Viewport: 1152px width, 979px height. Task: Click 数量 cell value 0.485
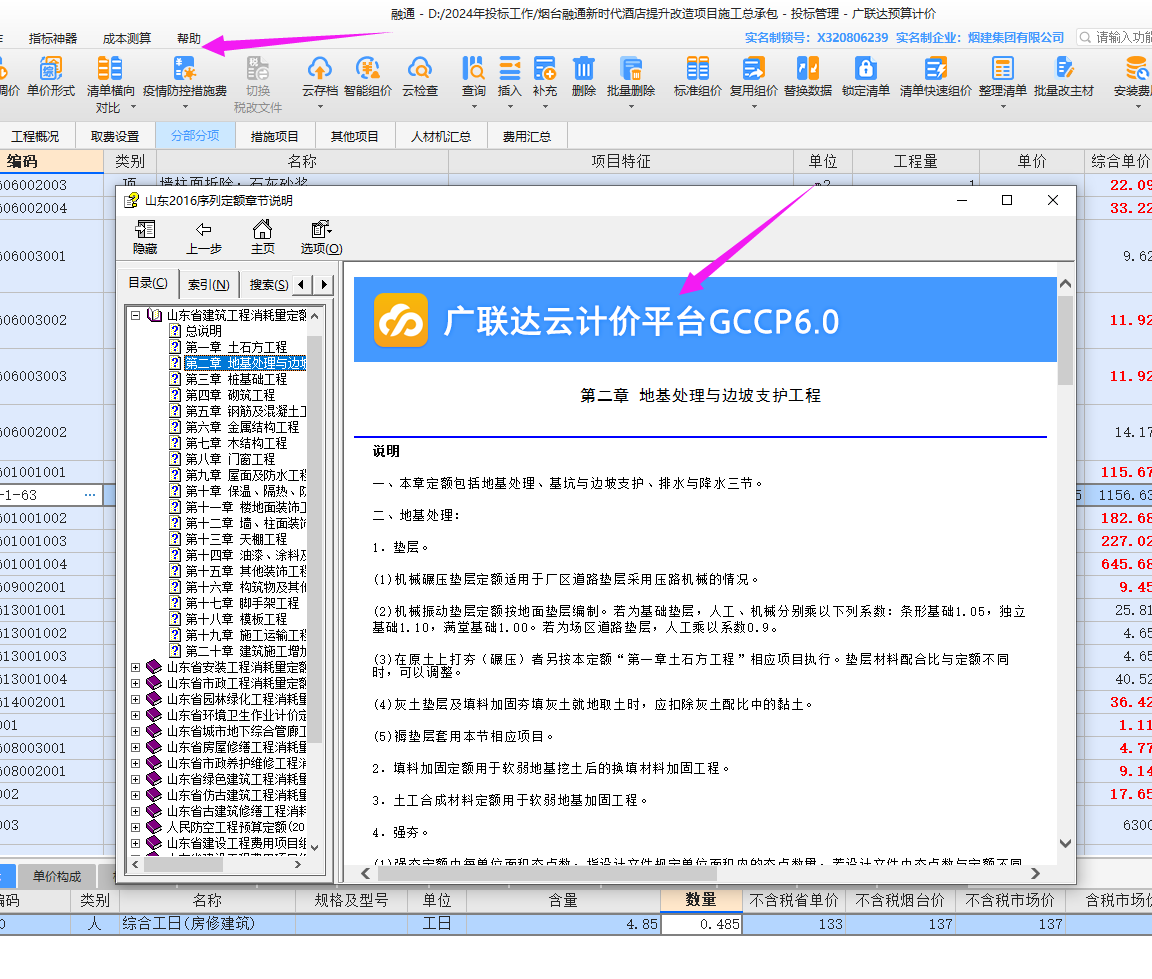702,924
